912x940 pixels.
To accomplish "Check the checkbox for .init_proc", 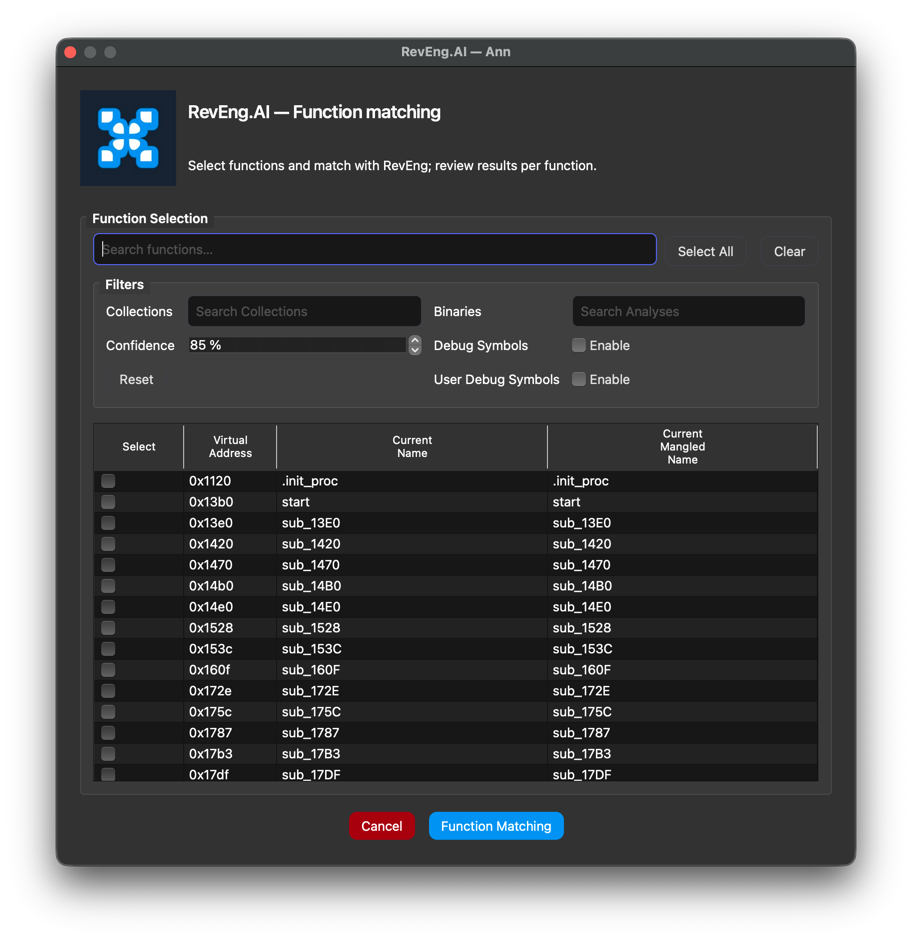I will (x=107, y=481).
